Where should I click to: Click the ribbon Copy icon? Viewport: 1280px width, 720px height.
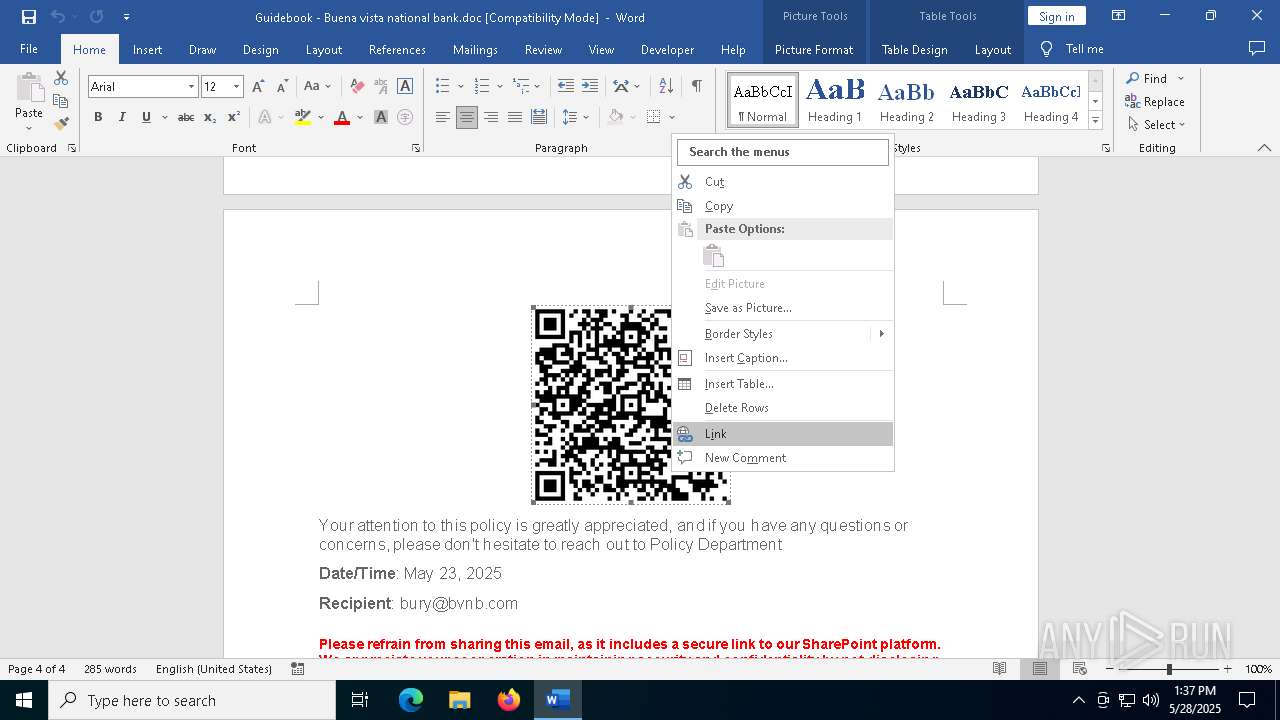pyautogui.click(x=61, y=101)
